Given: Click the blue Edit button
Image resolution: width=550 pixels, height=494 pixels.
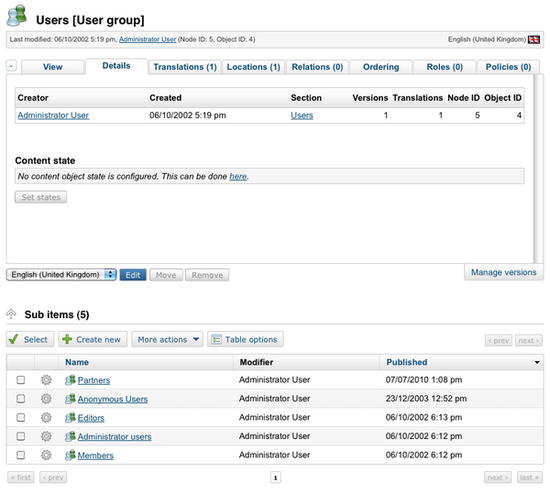Looking at the screenshot, I should [133, 275].
